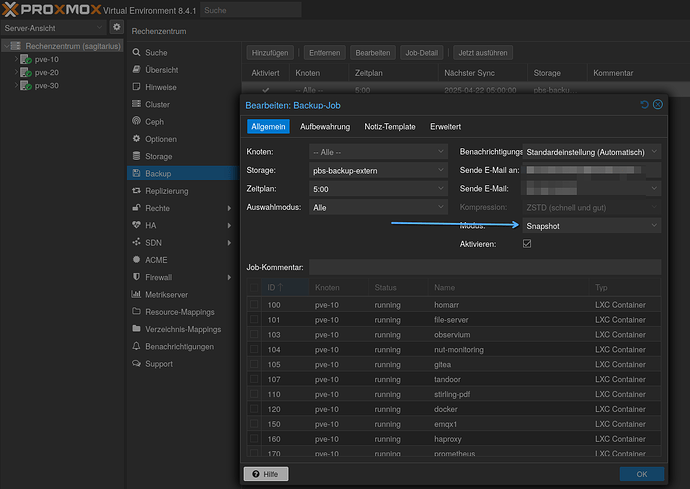Check the row for container 105 gitea

click(254, 365)
